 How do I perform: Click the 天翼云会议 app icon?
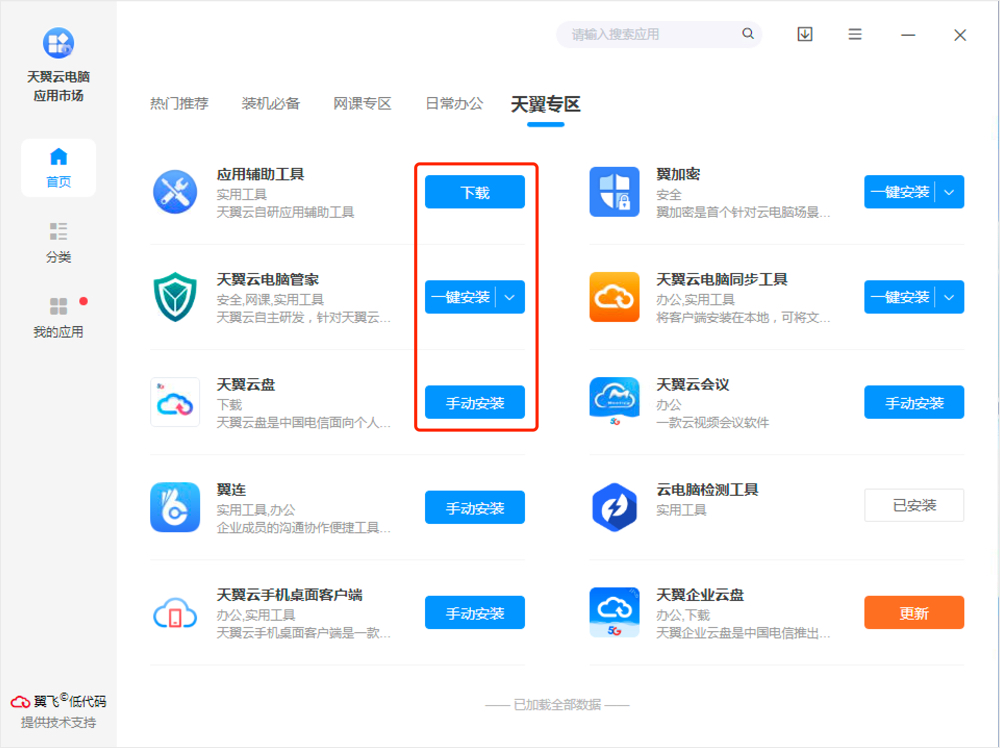tap(614, 402)
